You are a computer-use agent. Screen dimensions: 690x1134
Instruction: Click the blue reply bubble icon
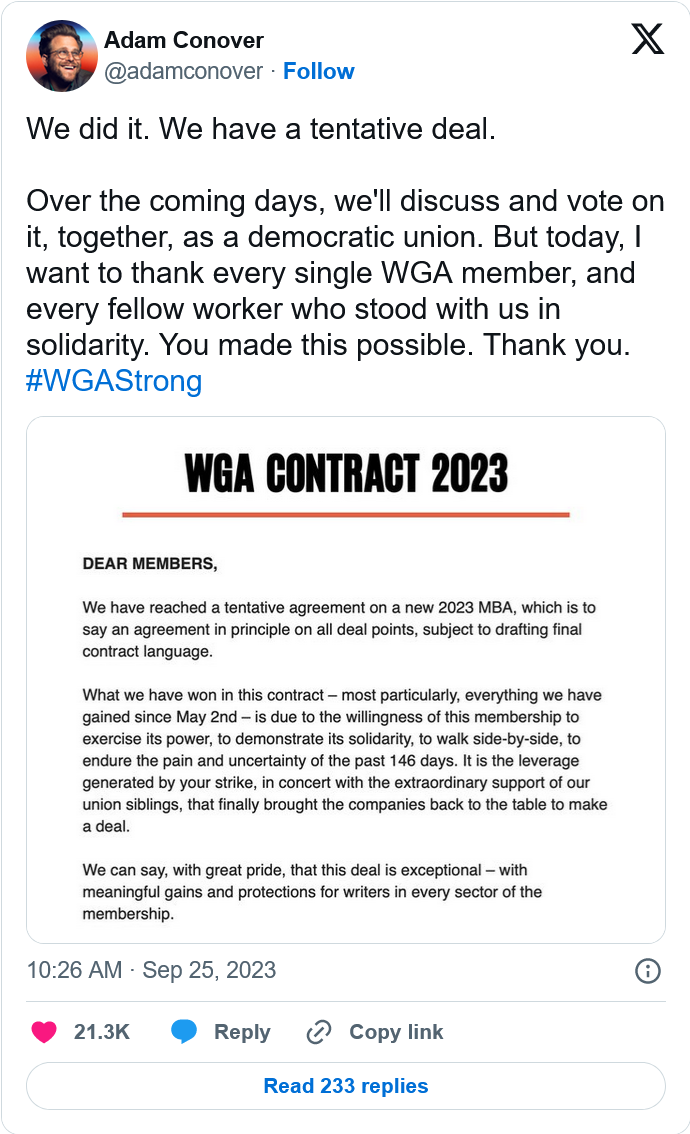[184, 1032]
